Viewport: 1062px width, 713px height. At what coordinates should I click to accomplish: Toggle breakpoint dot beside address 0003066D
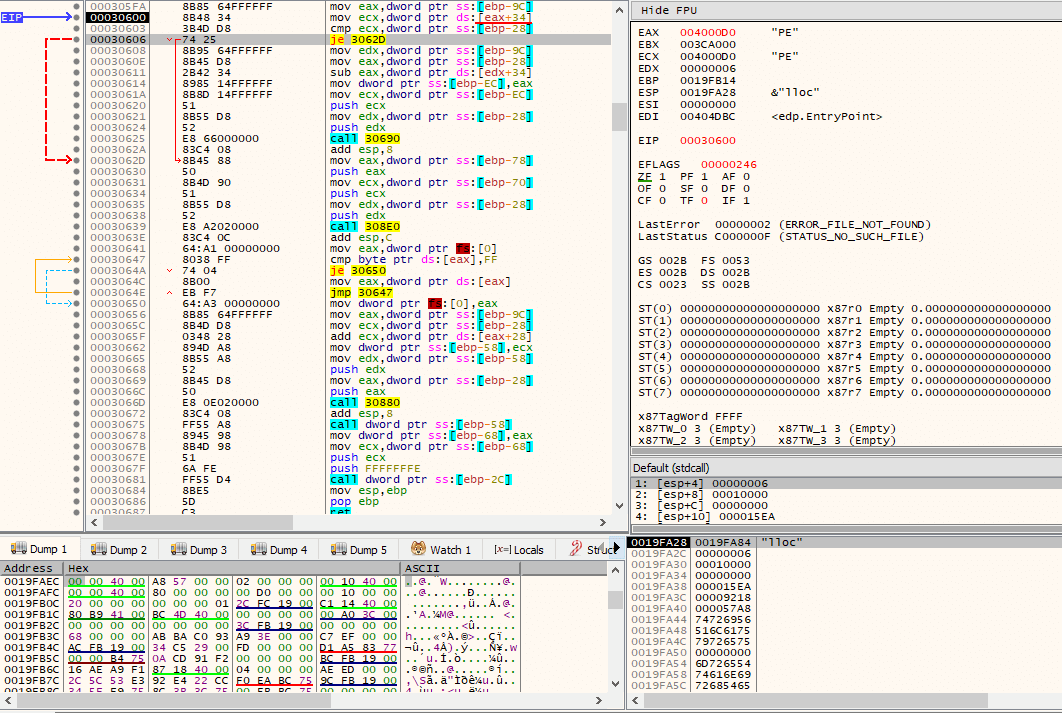pos(77,402)
